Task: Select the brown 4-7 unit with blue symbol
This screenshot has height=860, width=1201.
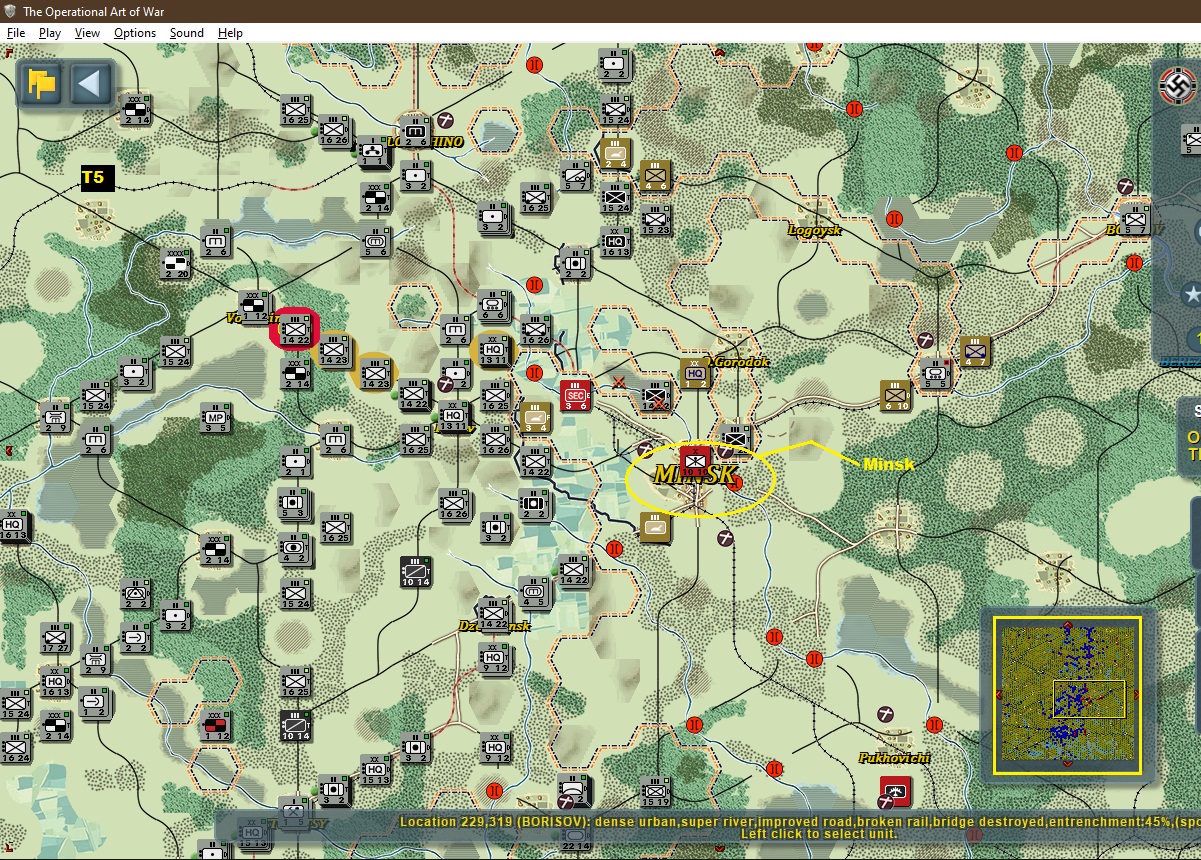Action: (x=975, y=351)
